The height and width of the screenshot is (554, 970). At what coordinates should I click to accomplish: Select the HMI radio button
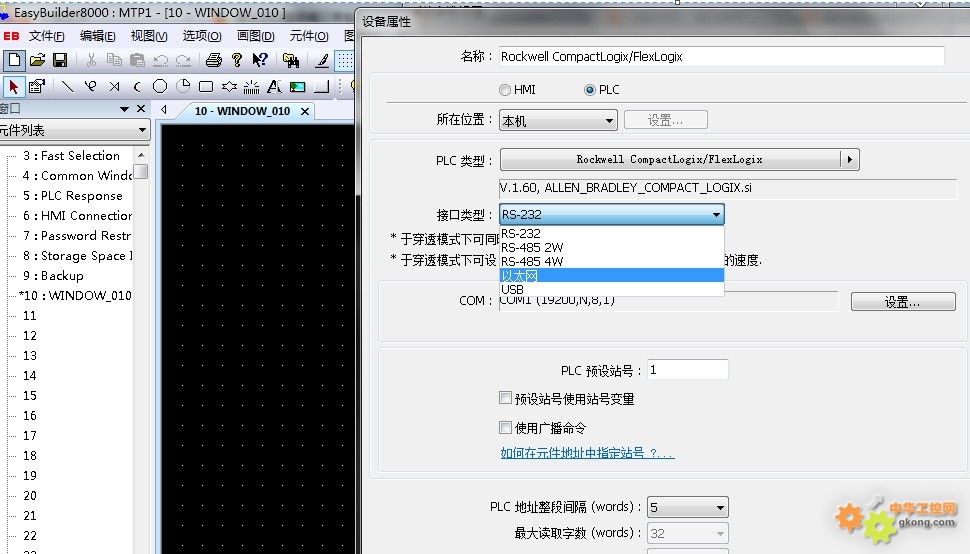[505, 90]
